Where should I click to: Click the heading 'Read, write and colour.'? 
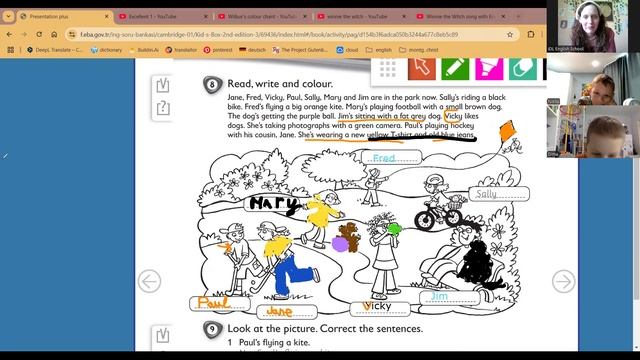pyautogui.click(x=280, y=84)
